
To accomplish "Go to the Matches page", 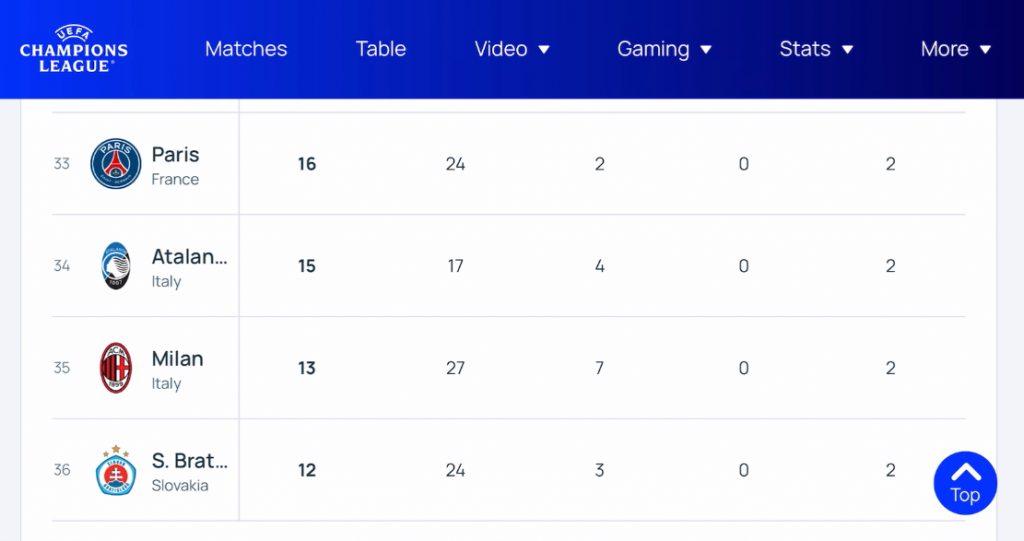I will point(246,49).
